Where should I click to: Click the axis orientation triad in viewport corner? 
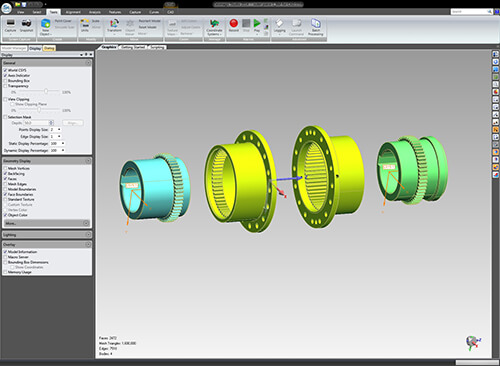(x=473, y=343)
